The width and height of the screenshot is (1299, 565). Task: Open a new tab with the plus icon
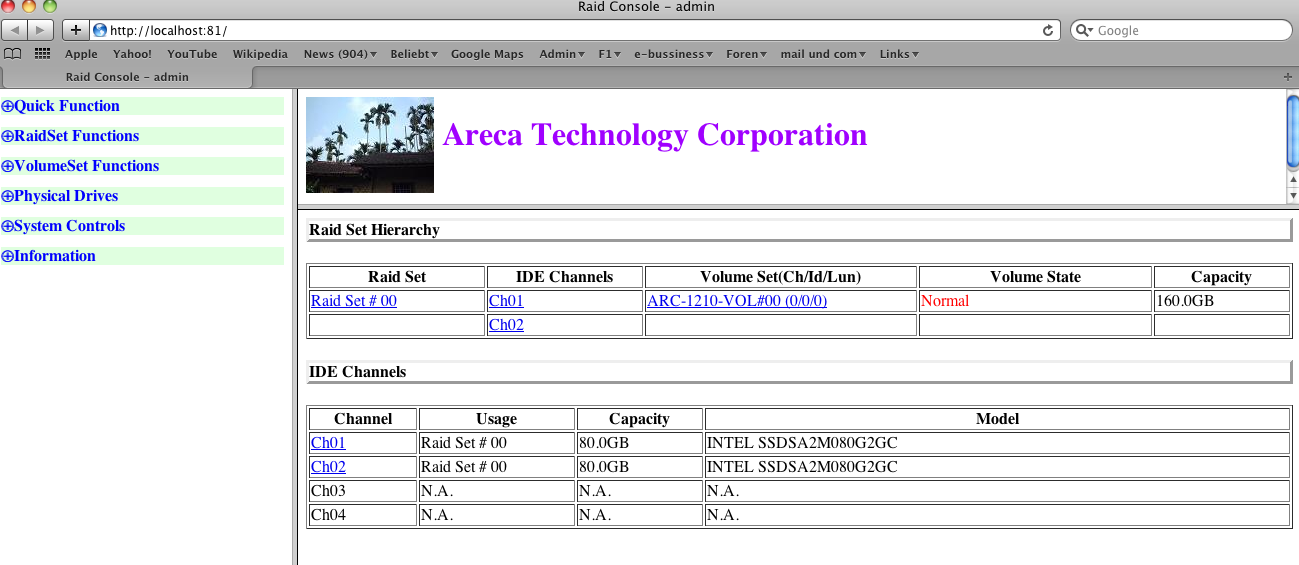[x=1288, y=77]
